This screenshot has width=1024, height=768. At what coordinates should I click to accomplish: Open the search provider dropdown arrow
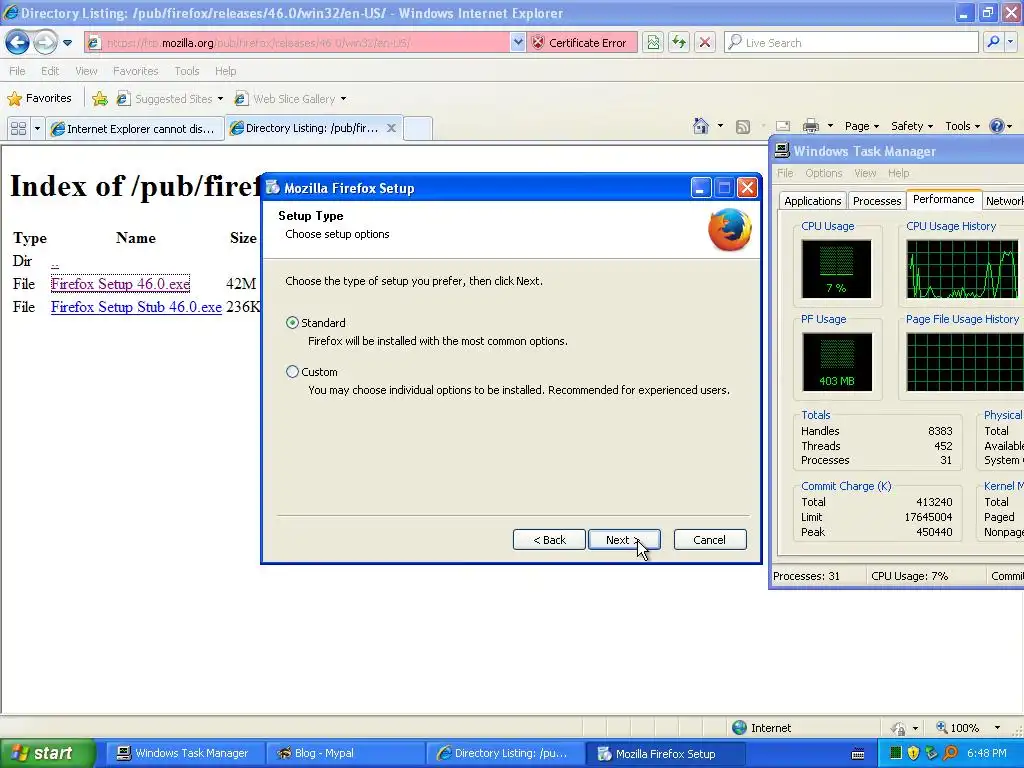click(x=1011, y=42)
